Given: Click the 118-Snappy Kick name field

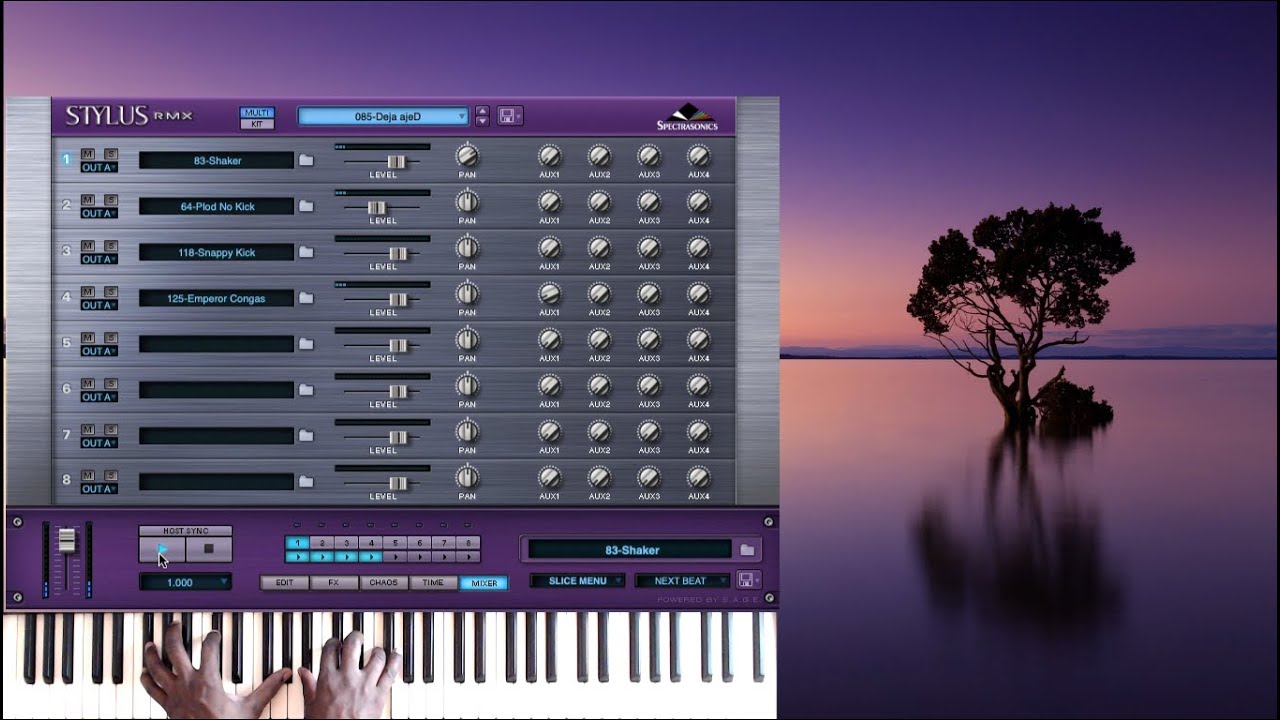Looking at the screenshot, I should point(217,252).
